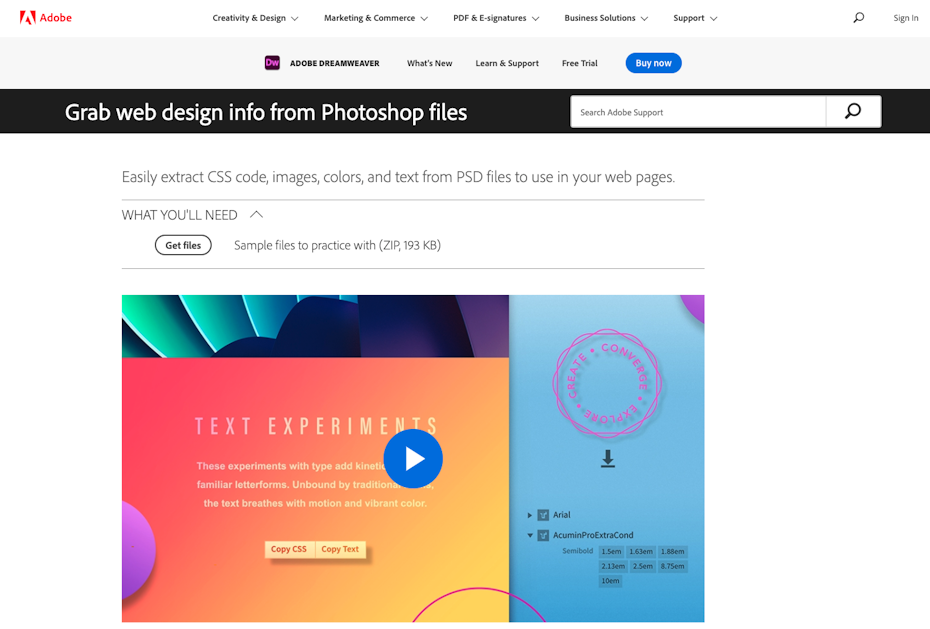
Task: Expand the Business Solutions menu
Action: pos(606,18)
